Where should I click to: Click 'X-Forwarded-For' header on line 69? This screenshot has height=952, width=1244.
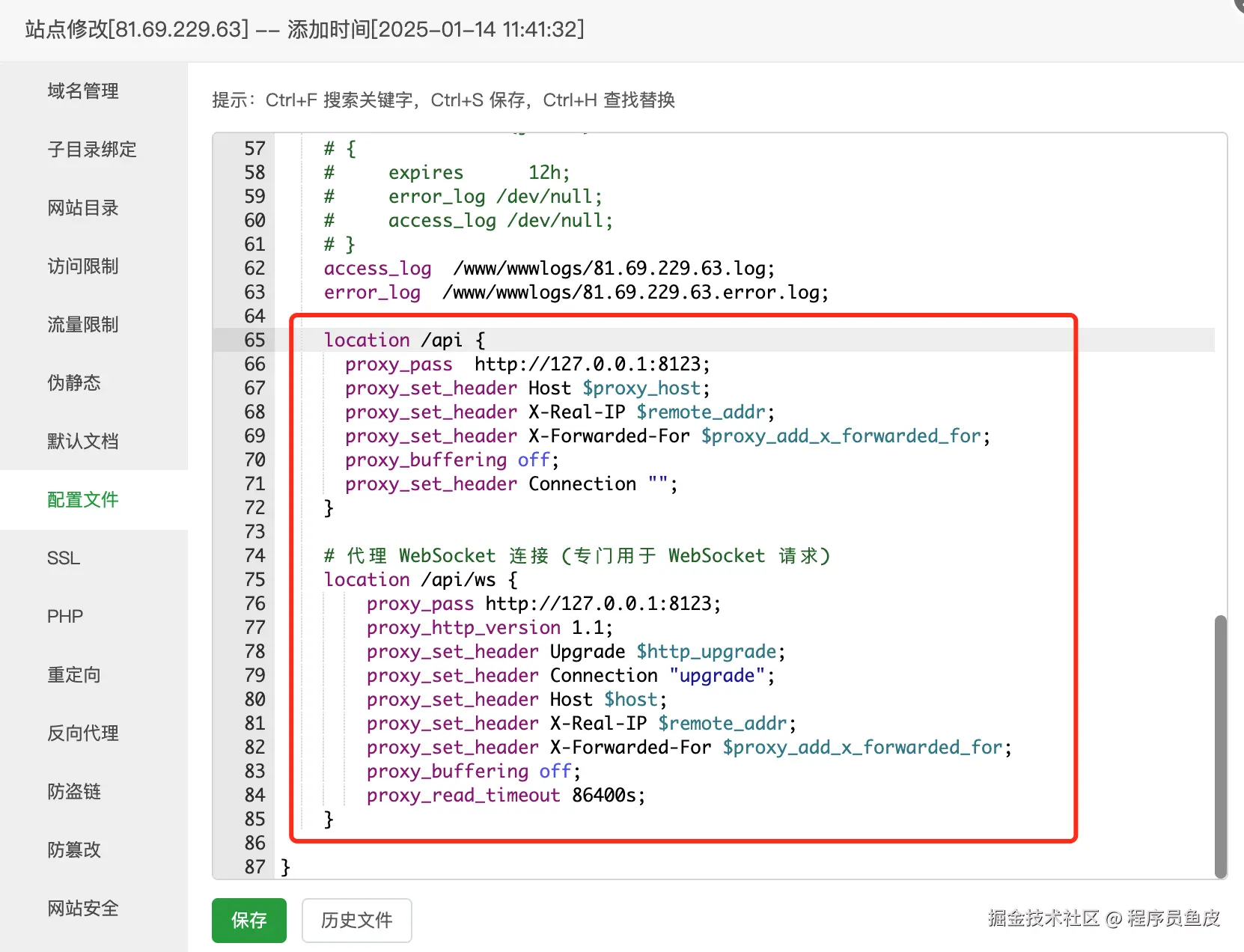click(609, 436)
